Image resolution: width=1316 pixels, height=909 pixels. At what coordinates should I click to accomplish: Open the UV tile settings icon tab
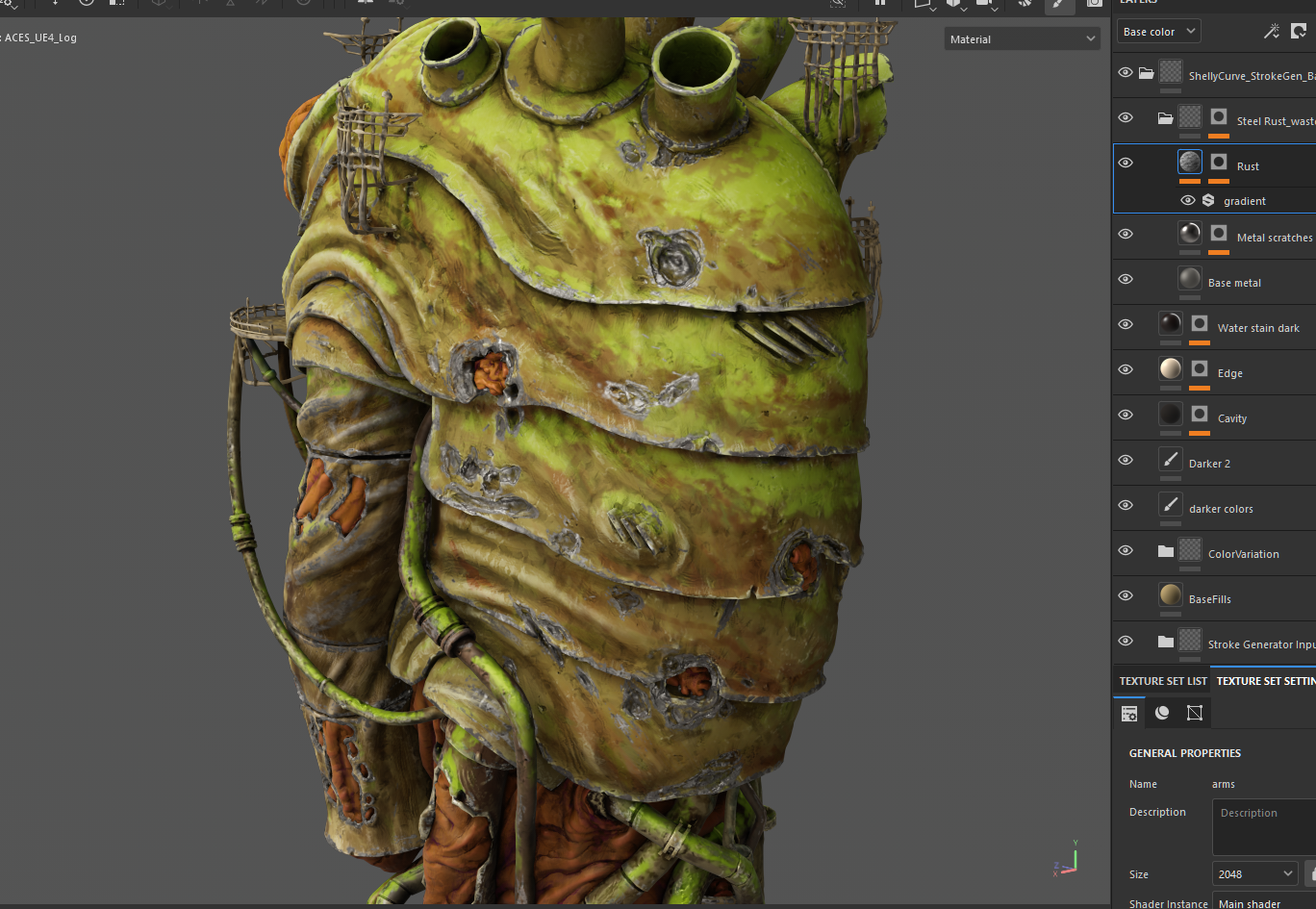tap(1195, 713)
